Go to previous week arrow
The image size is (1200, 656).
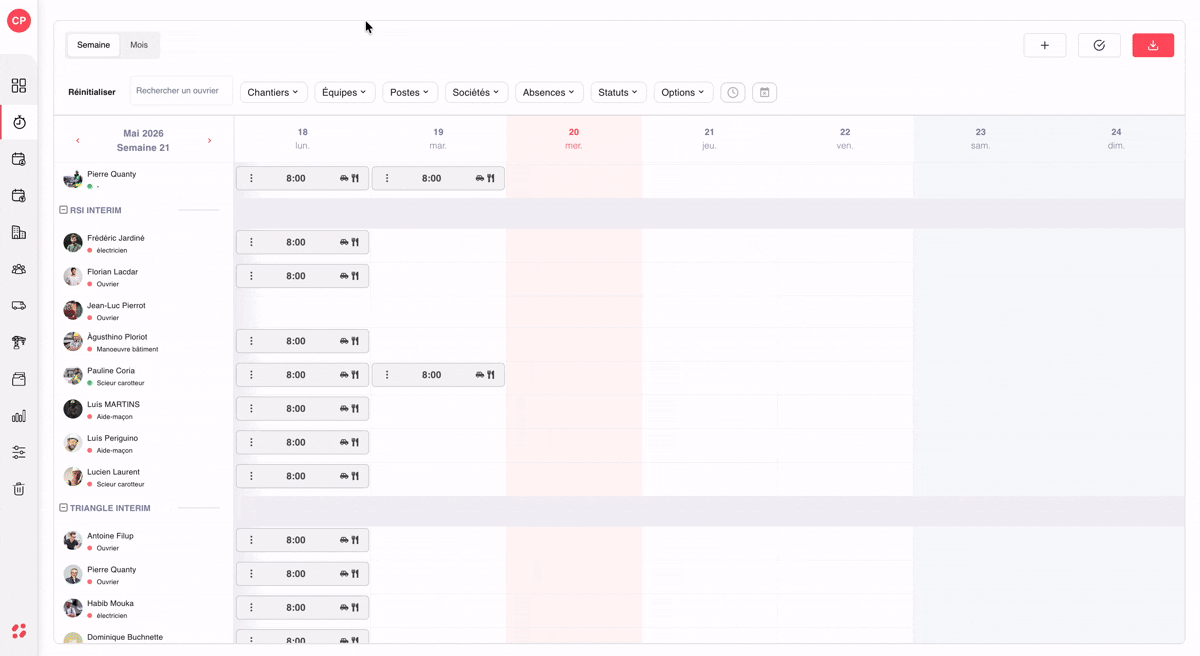[78, 141]
